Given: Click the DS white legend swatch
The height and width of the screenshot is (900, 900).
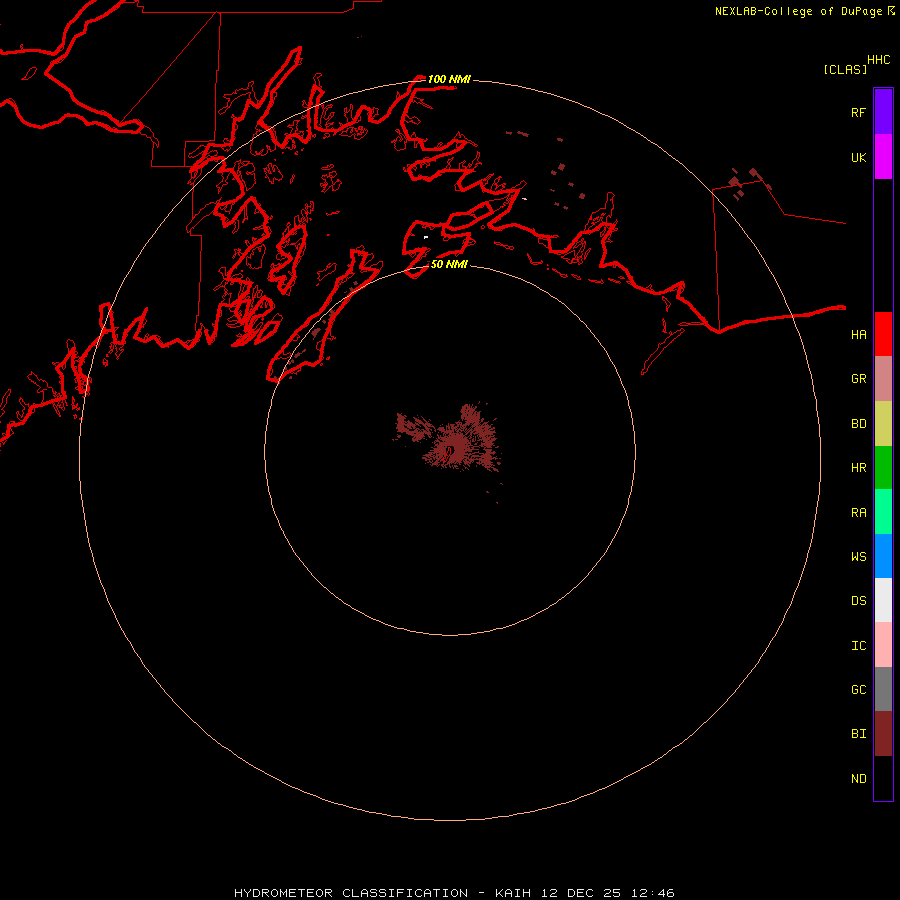Looking at the screenshot, I should [883, 600].
